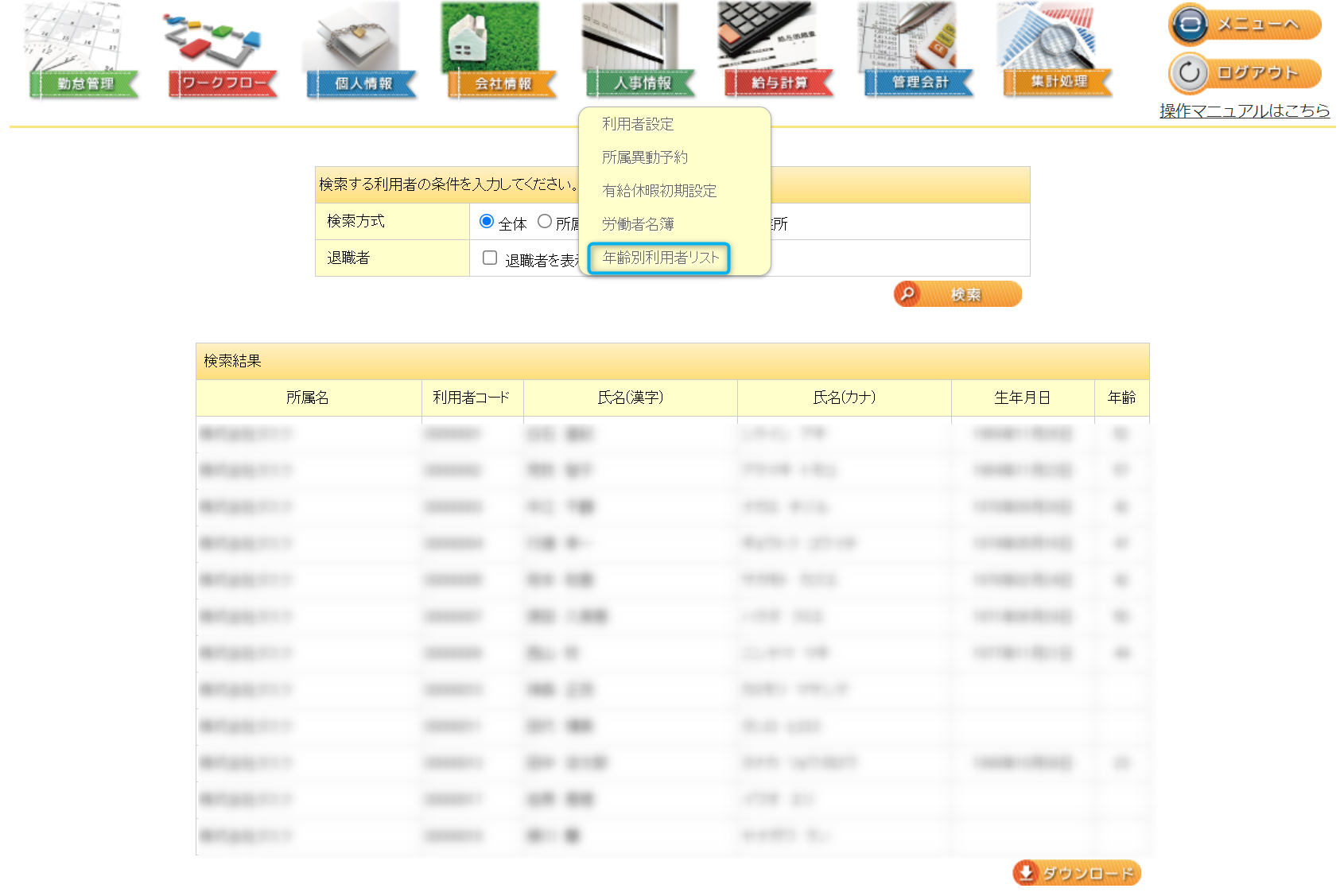The height and width of the screenshot is (896, 1340).
Task: Enable the 退職者を表示 checkbox
Action: click(490, 258)
